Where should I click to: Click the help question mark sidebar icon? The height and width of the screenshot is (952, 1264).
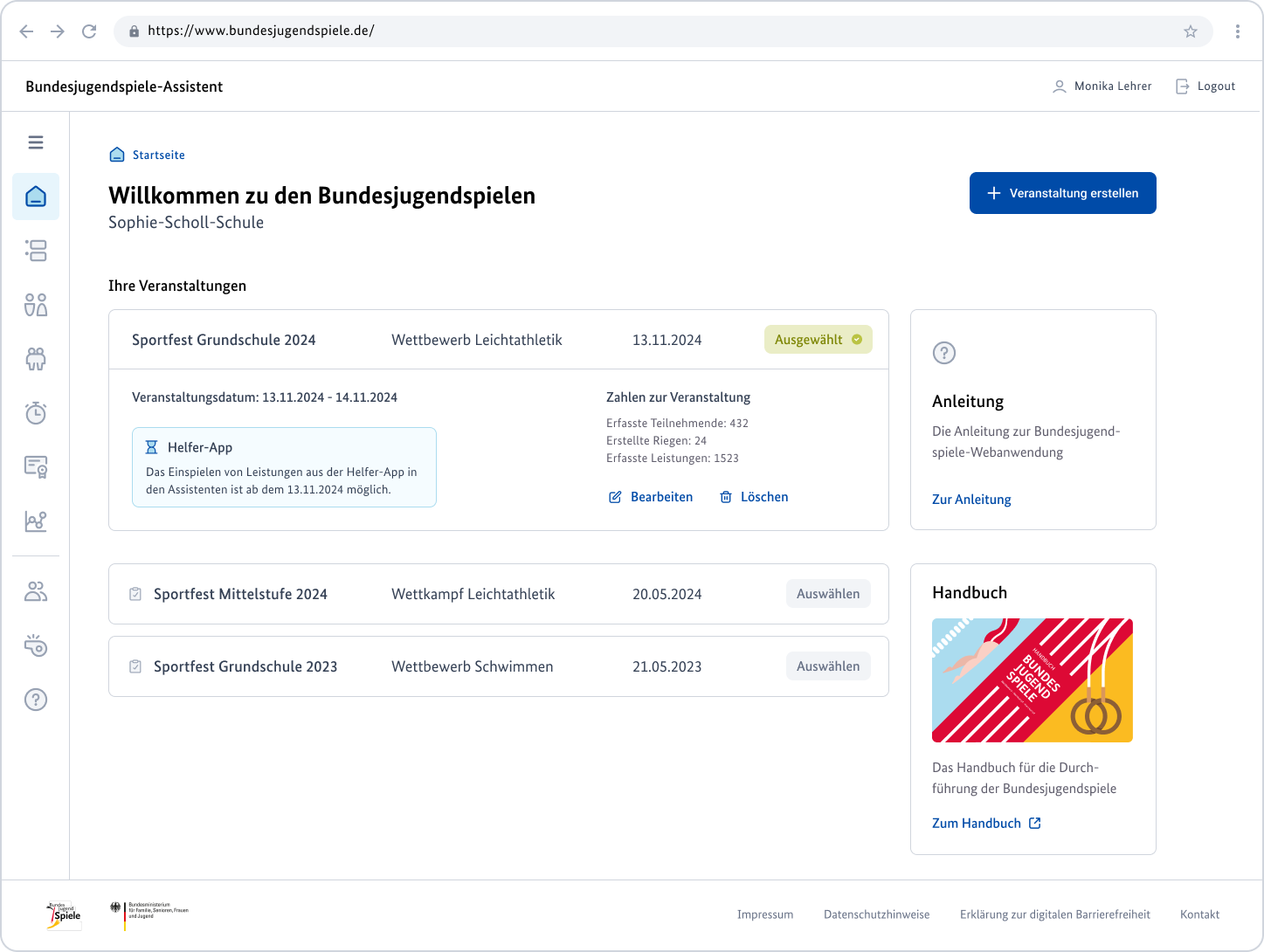(36, 700)
